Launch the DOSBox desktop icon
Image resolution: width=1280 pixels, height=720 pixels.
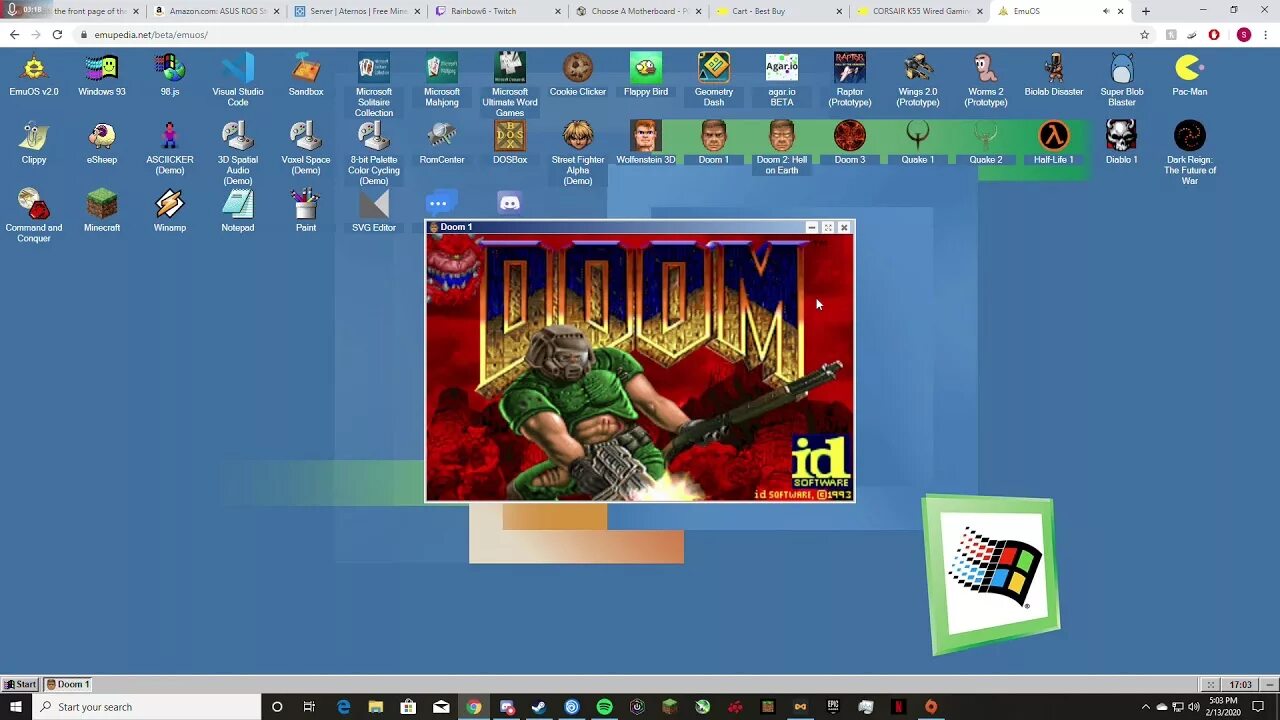pyautogui.click(x=510, y=143)
